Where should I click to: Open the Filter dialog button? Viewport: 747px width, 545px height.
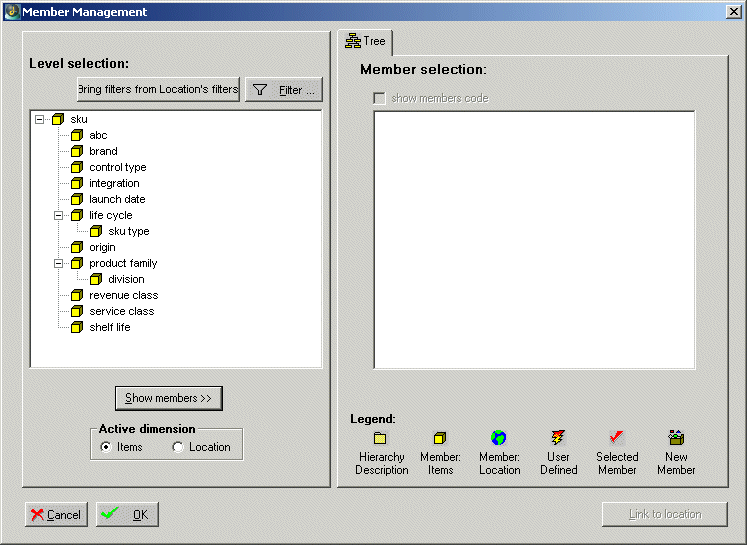[x=284, y=90]
